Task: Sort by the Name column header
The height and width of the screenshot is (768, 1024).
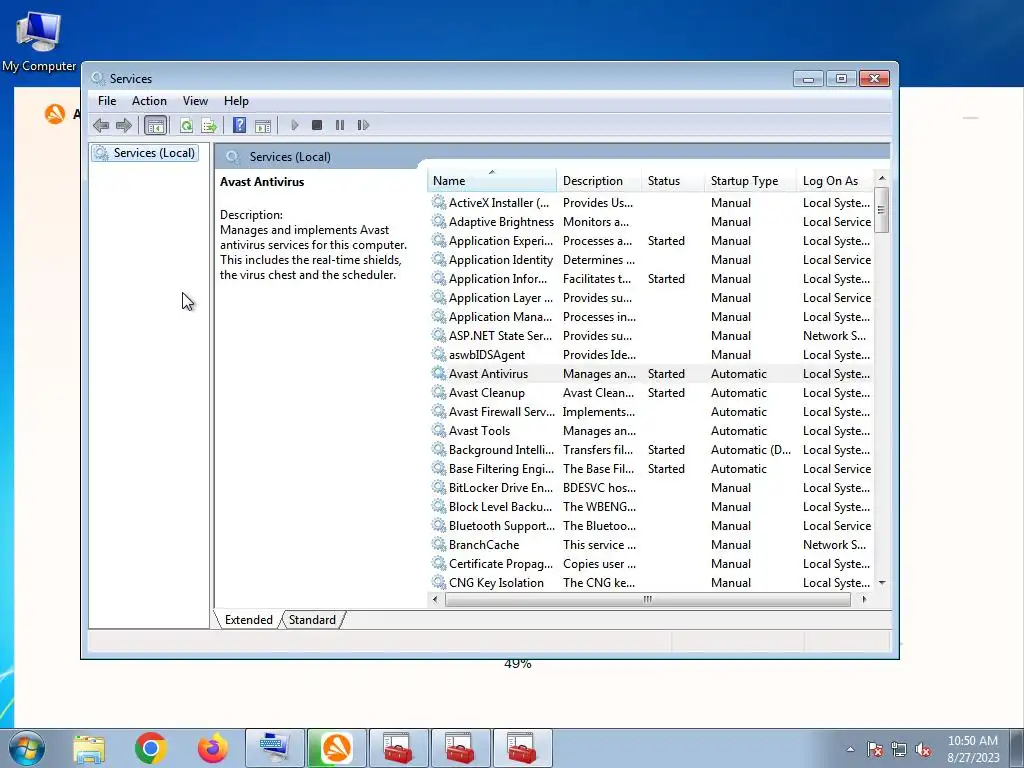Action: point(492,181)
